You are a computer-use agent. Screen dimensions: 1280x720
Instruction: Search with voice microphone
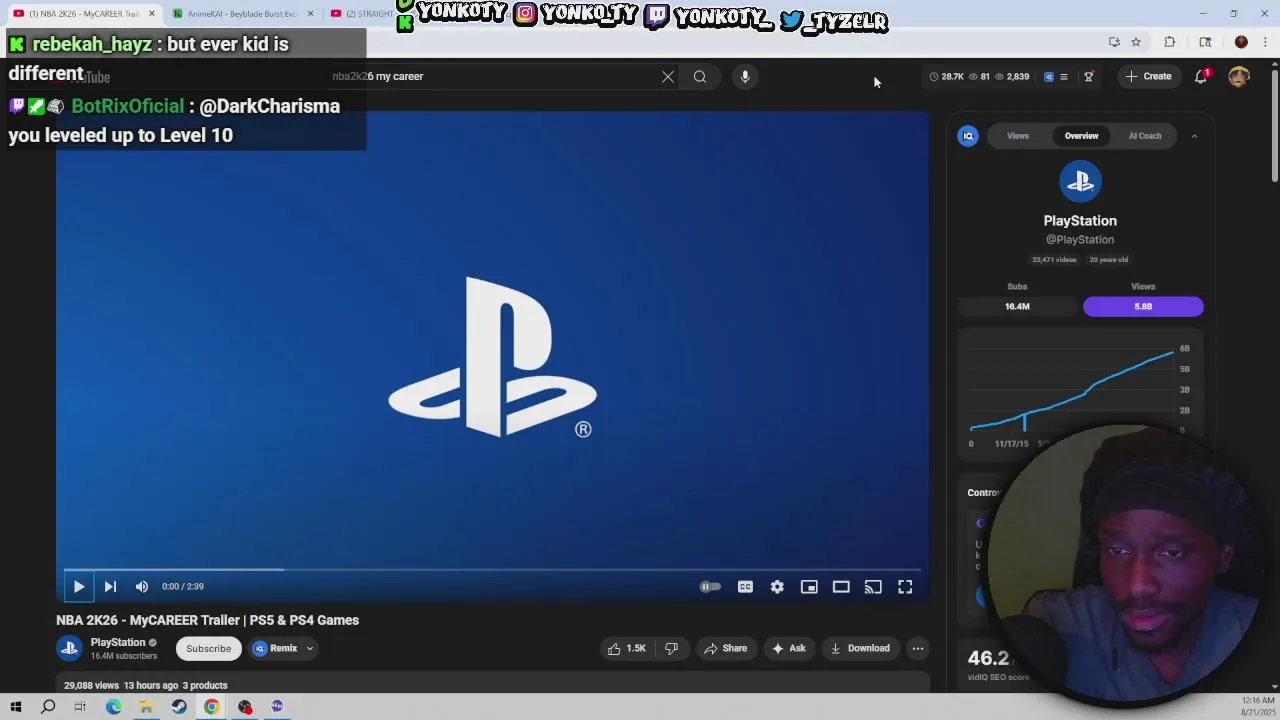point(745,76)
